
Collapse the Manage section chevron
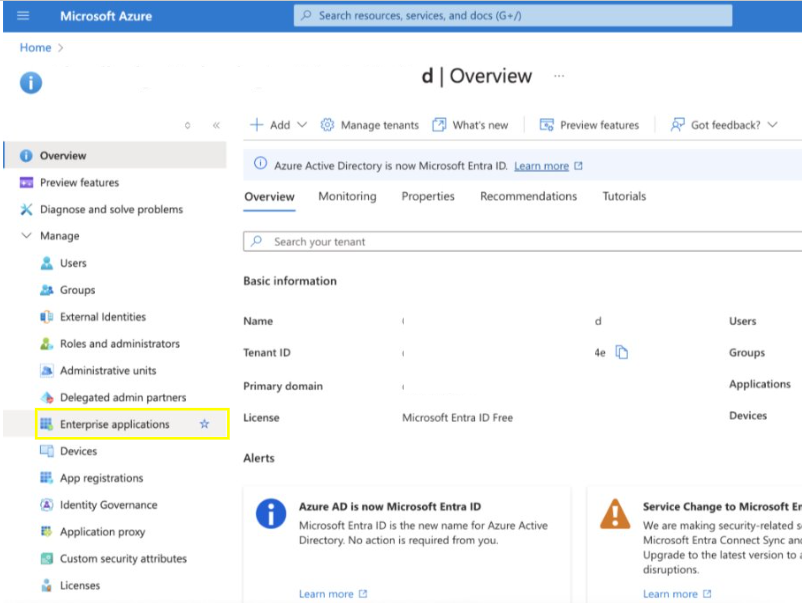point(26,236)
